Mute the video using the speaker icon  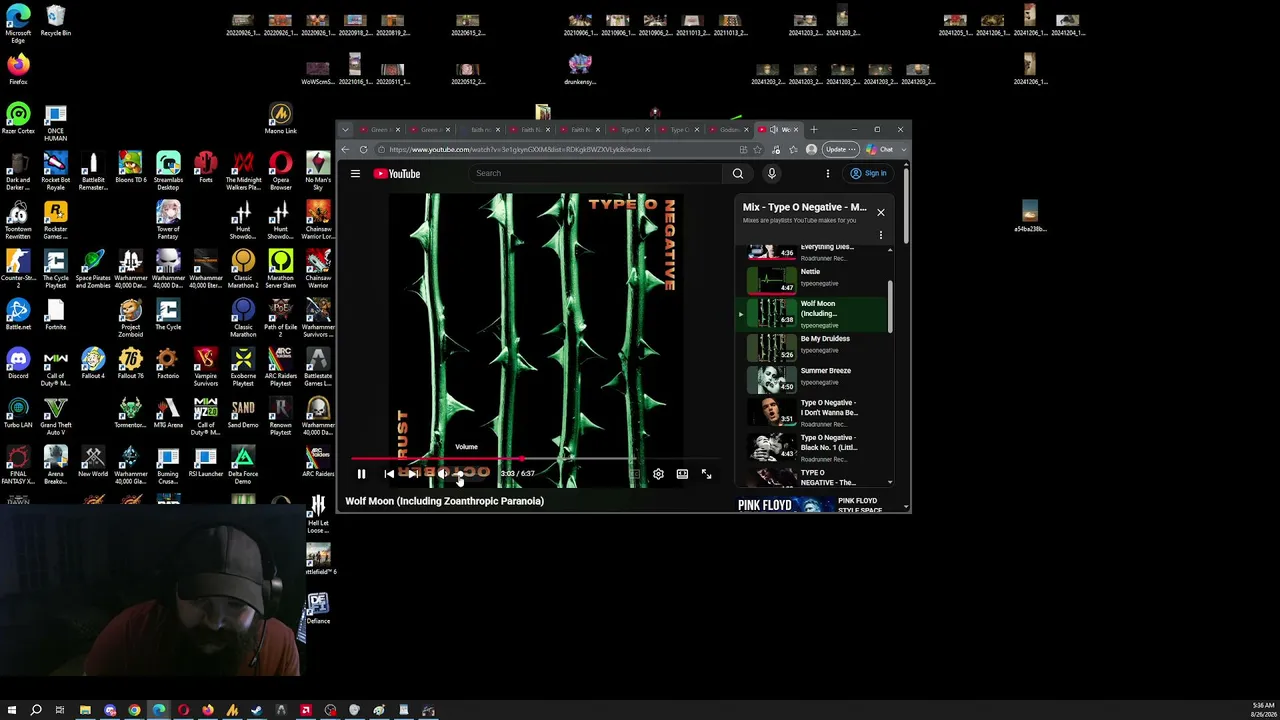point(442,474)
